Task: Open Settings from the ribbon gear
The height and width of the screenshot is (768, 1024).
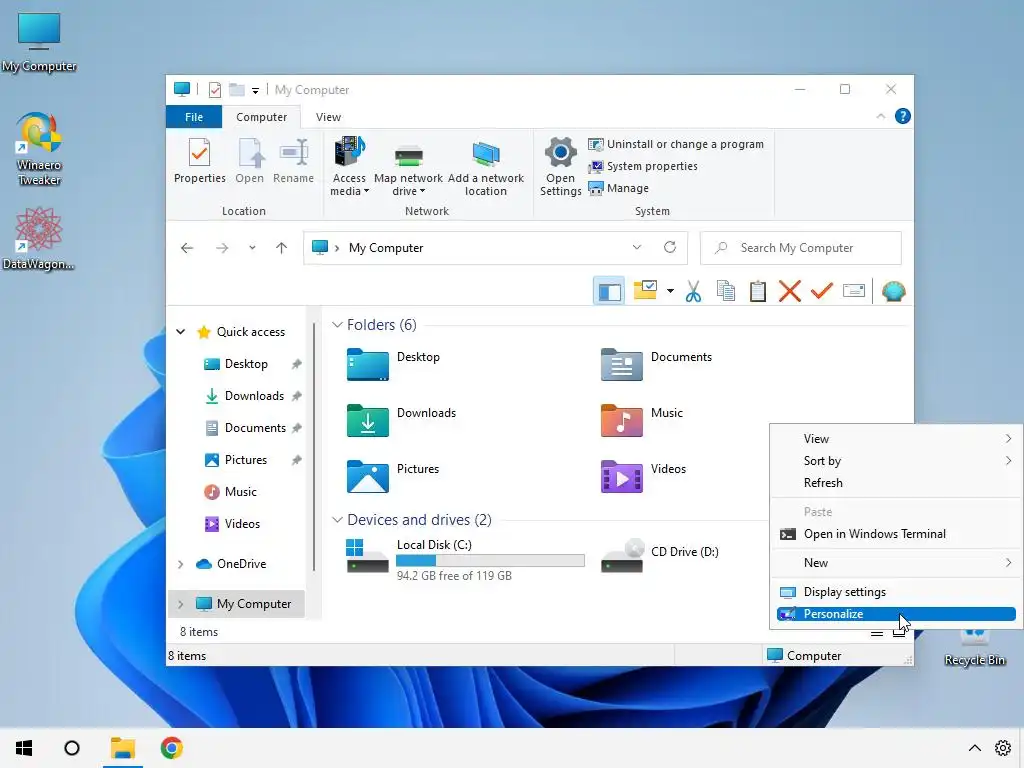Action: (x=560, y=167)
